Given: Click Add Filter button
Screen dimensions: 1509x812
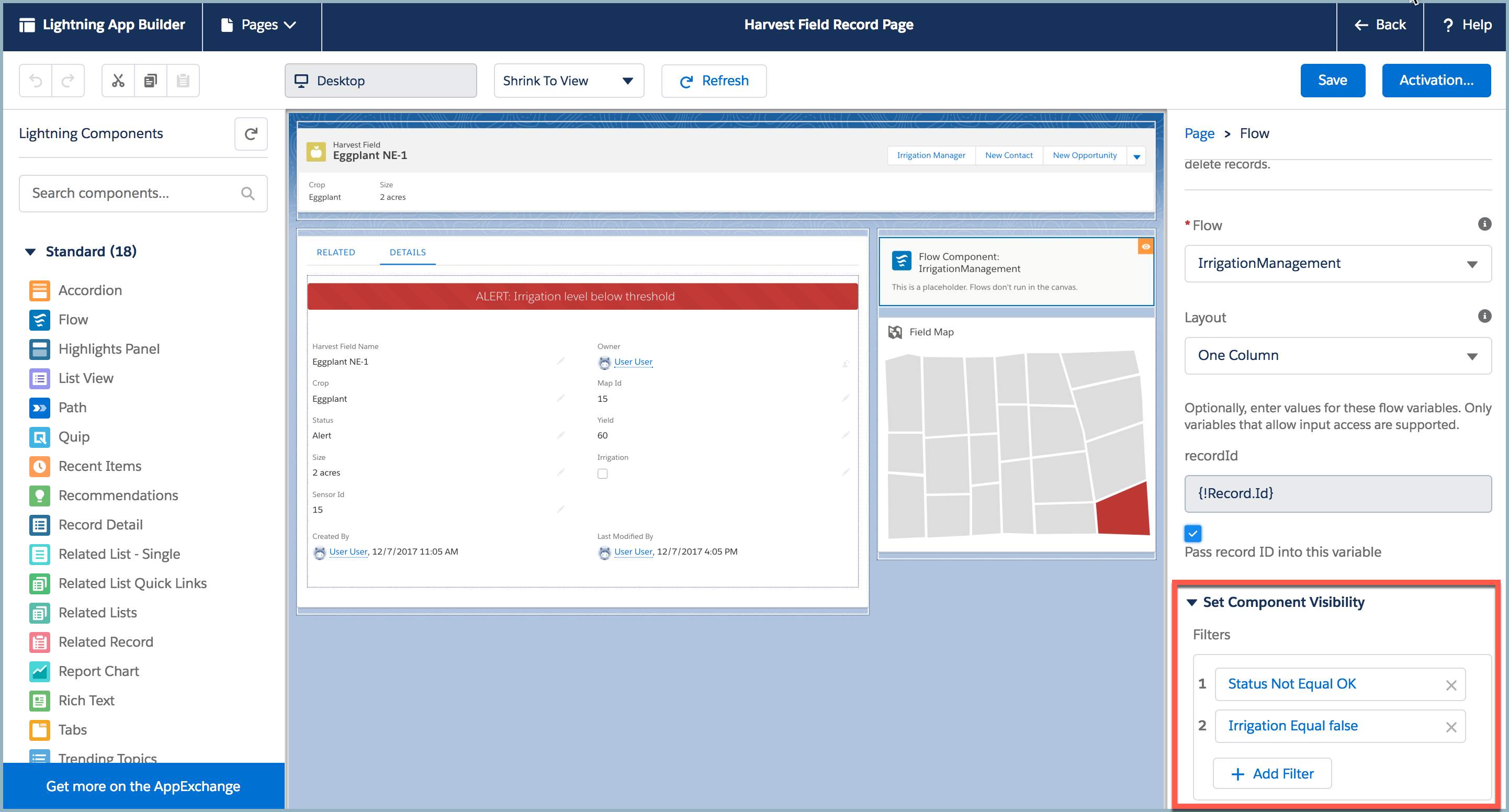Looking at the screenshot, I should click(x=1272, y=774).
